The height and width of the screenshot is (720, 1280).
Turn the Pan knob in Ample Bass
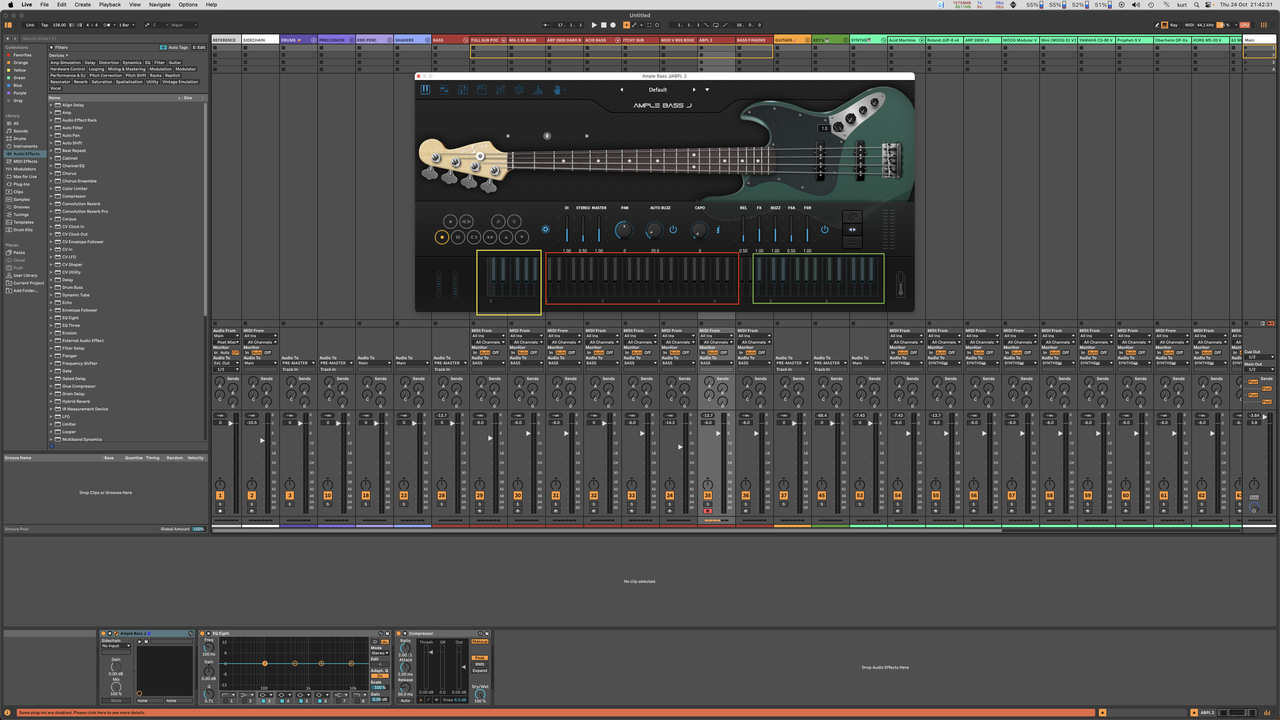tap(624, 230)
